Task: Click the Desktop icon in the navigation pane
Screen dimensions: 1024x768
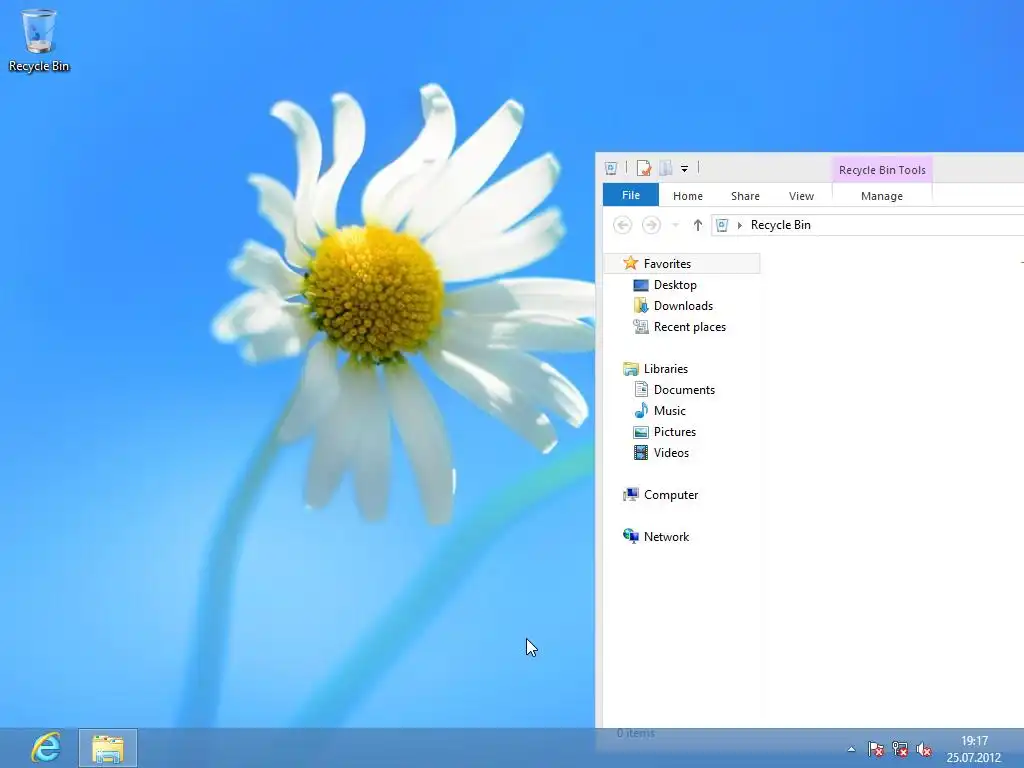Action: (641, 285)
